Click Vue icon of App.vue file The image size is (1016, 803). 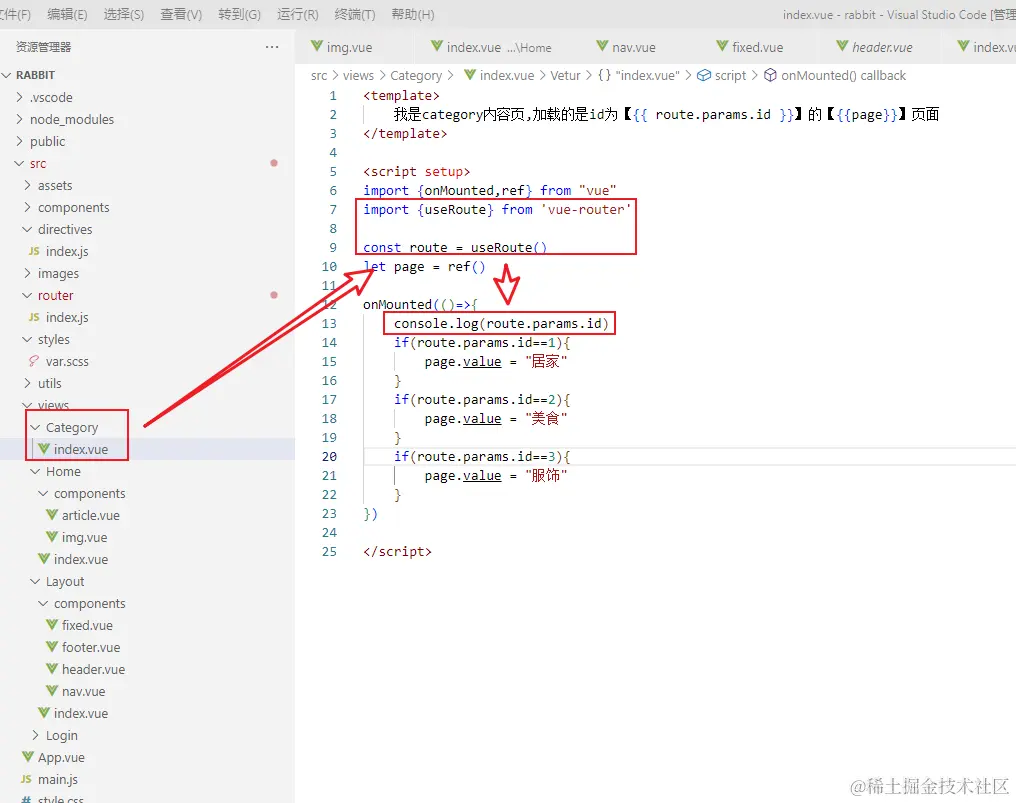click(28, 756)
